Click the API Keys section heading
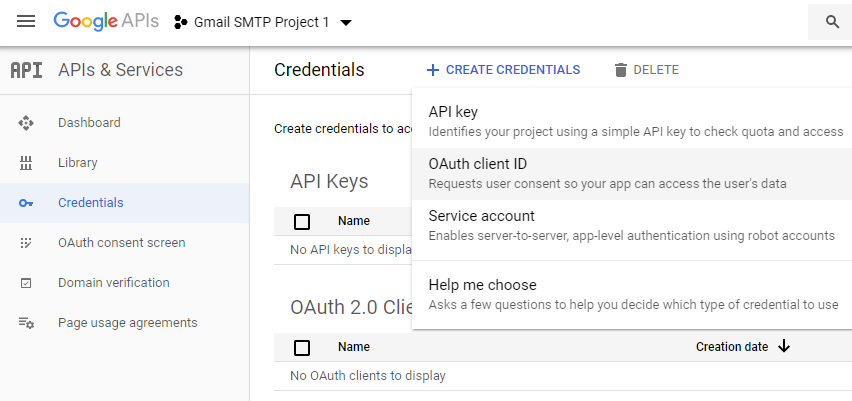The width and height of the screenshot is (852, 401). pyautogui.click(x=329, y=181)
